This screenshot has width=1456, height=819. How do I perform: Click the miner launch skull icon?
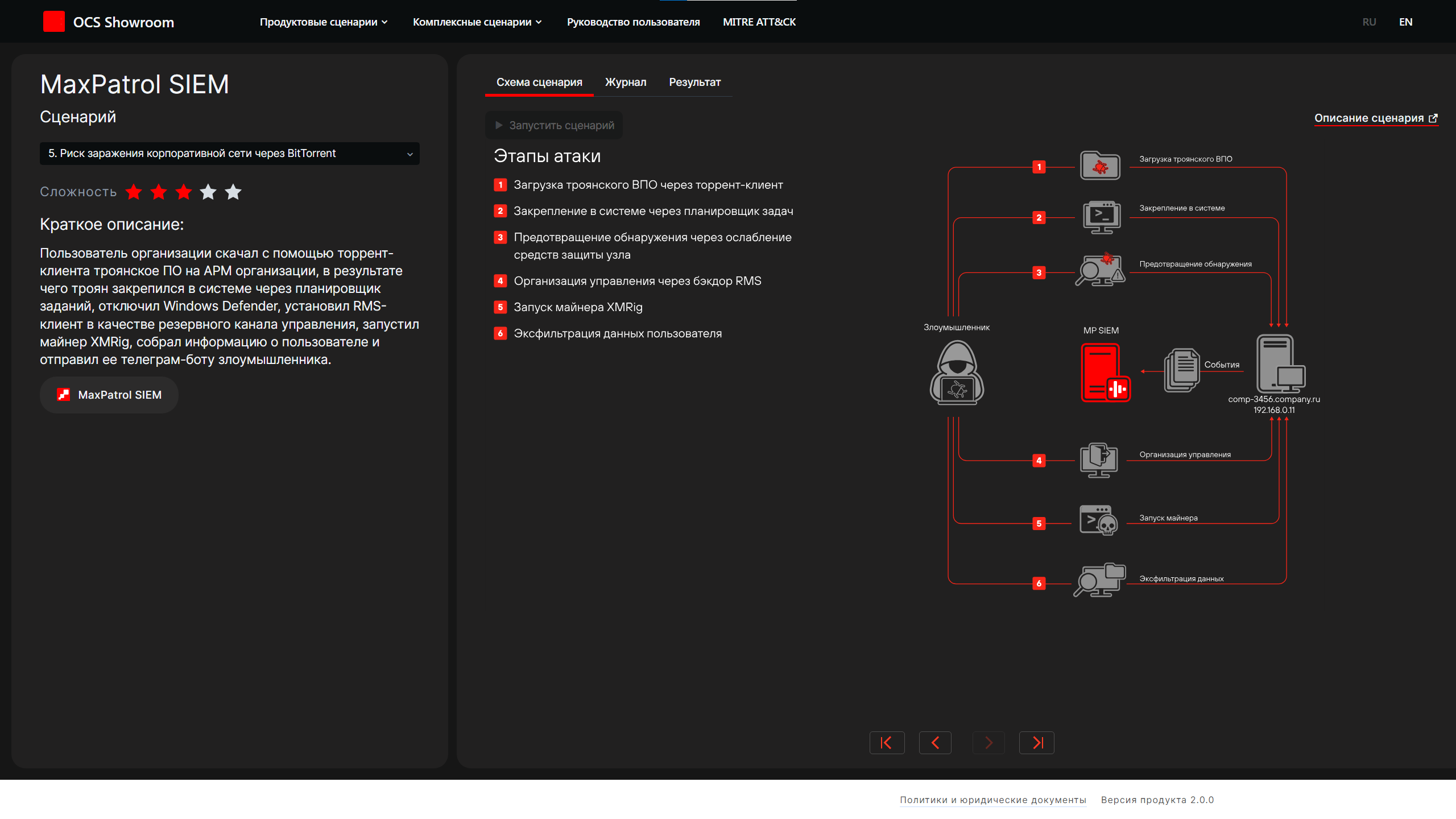click(1098, 520)
